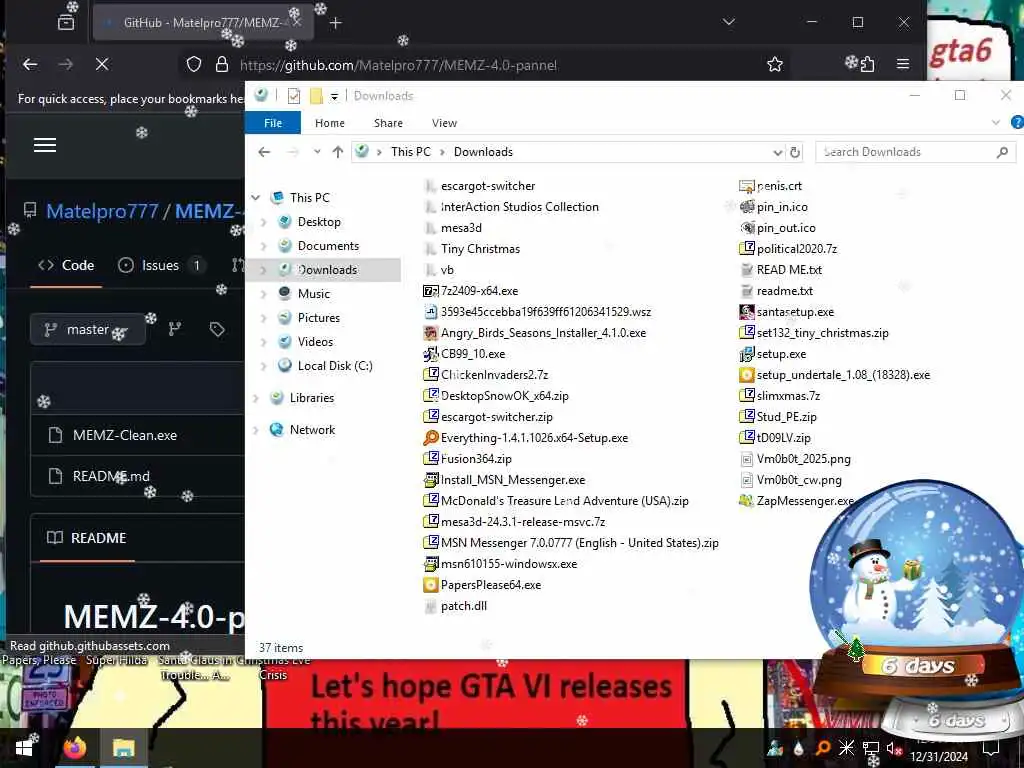Open the recent locations dropdown arrow
Image resolution: width=1024 pixels, height=768 pixels.
click(317, 152)
